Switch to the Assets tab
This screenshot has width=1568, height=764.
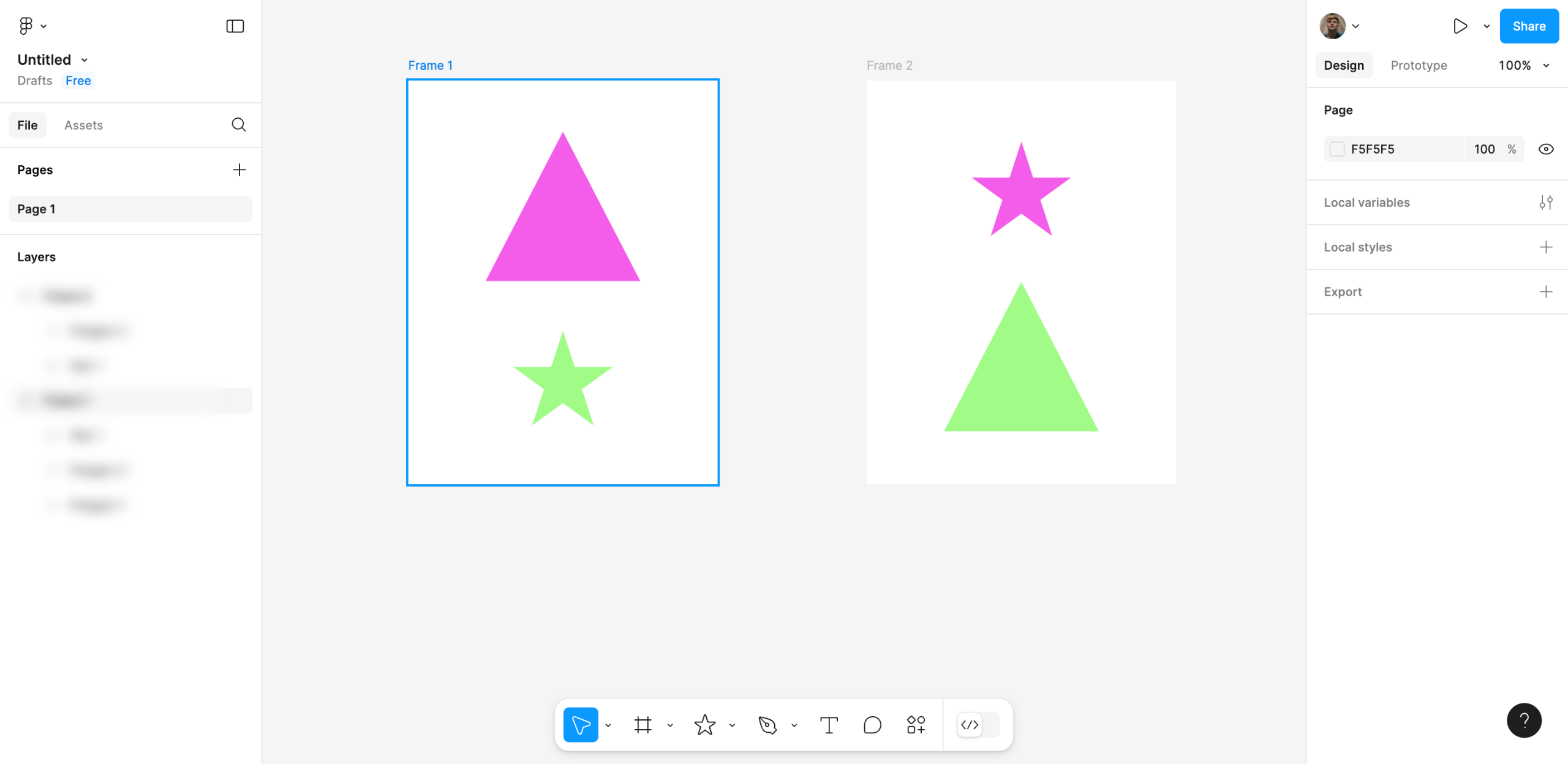[x=83, y=125]
